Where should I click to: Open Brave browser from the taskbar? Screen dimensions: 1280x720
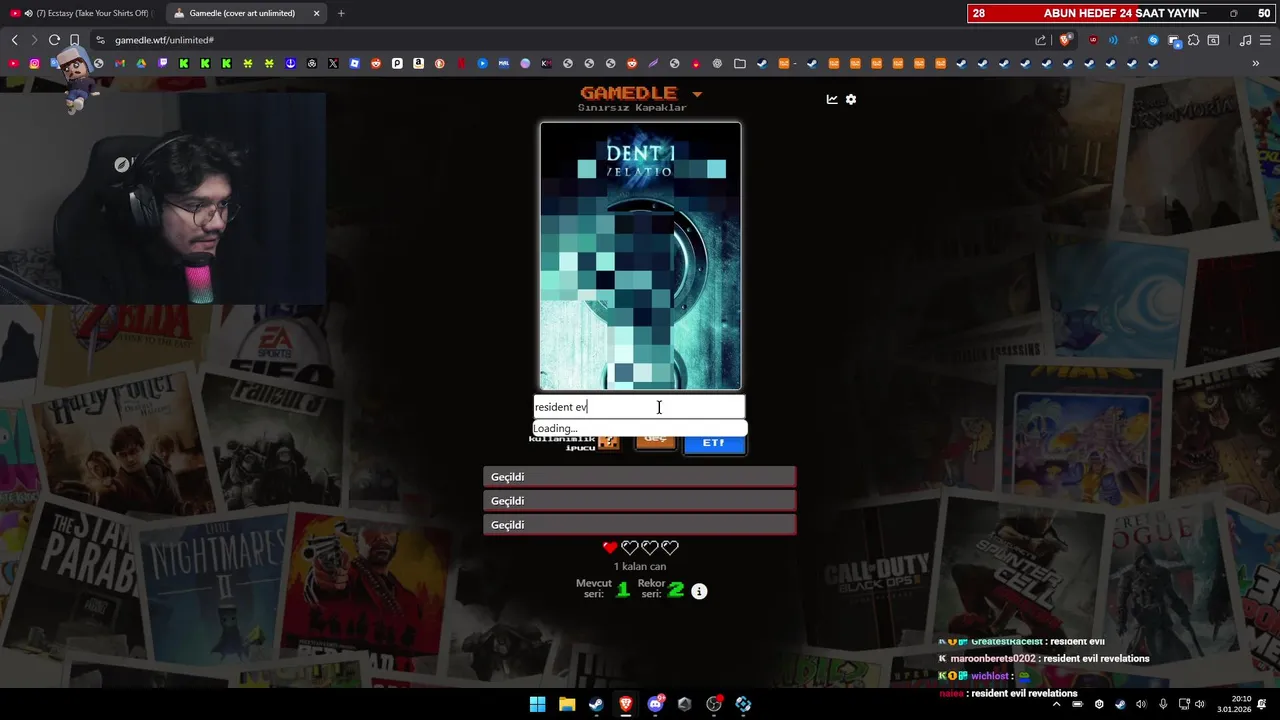(626, 704)
